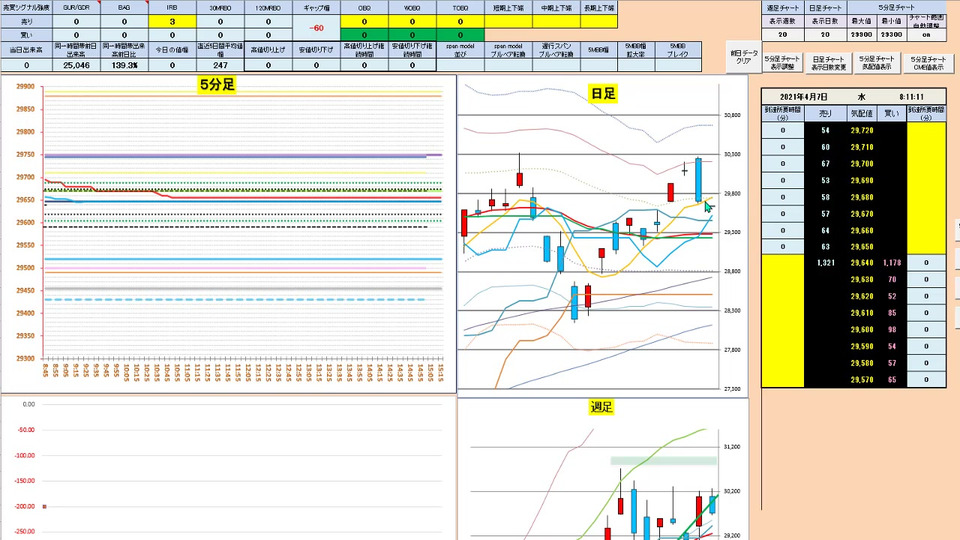The height and width of the screenshot is (540, 960).
Task: Click the 5分足チャート気配値表示 button
Action: point(876,62)
